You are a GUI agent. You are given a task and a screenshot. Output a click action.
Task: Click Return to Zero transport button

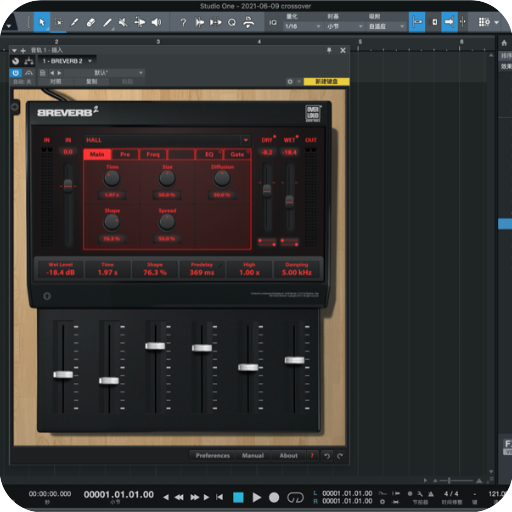point(219,497)
